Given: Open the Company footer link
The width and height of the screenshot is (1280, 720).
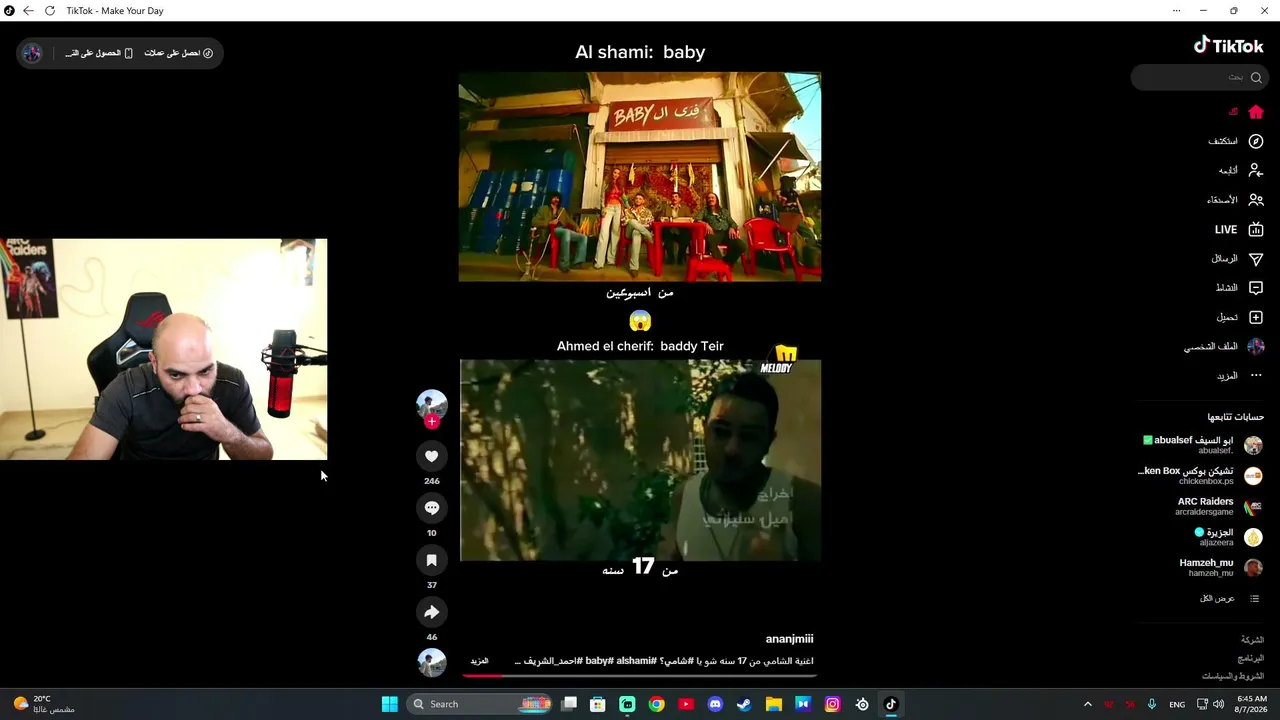Looking at the screenshot, I should coord(1252,640).
